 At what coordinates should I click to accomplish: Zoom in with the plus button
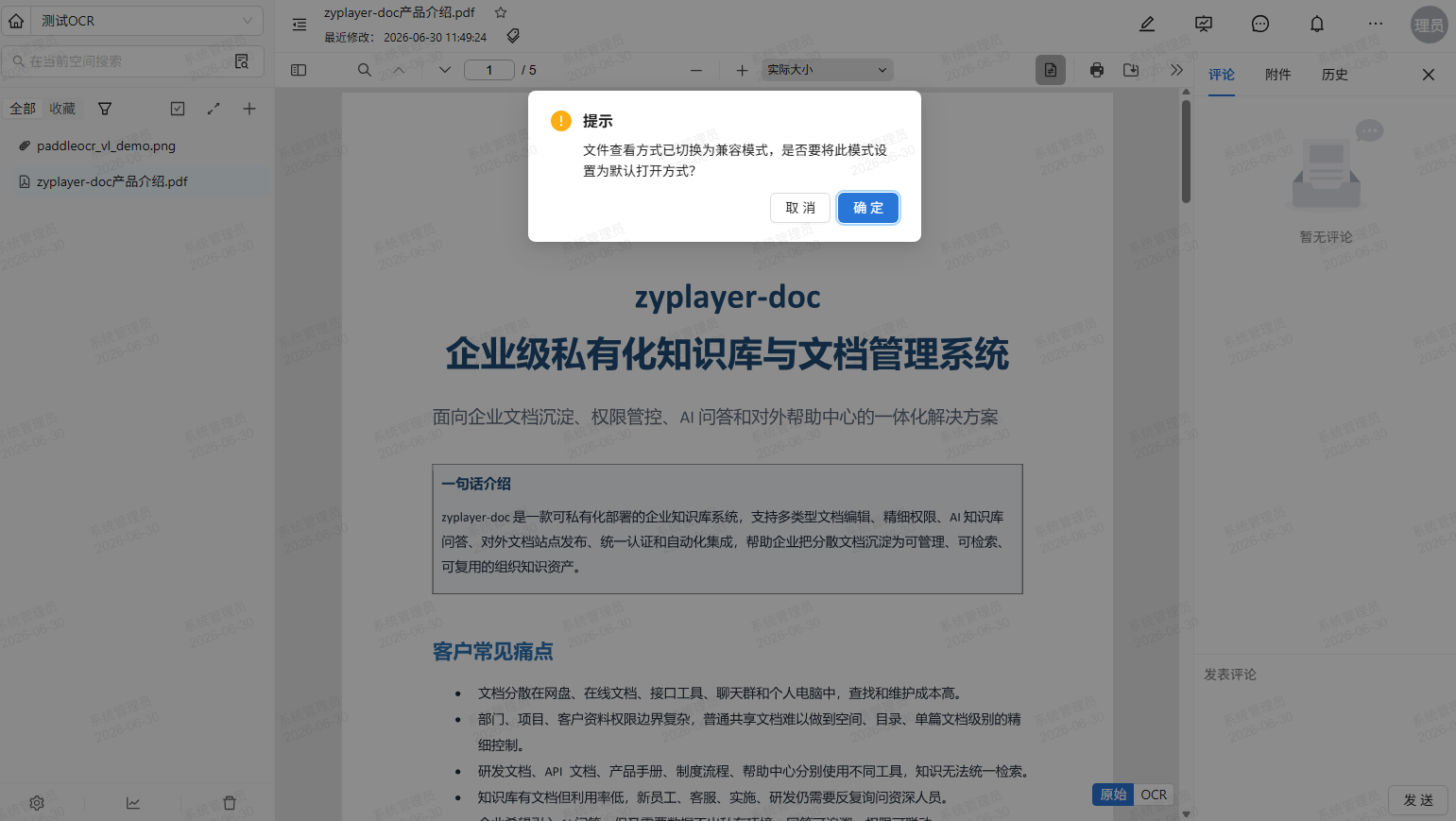pos(742,70)
